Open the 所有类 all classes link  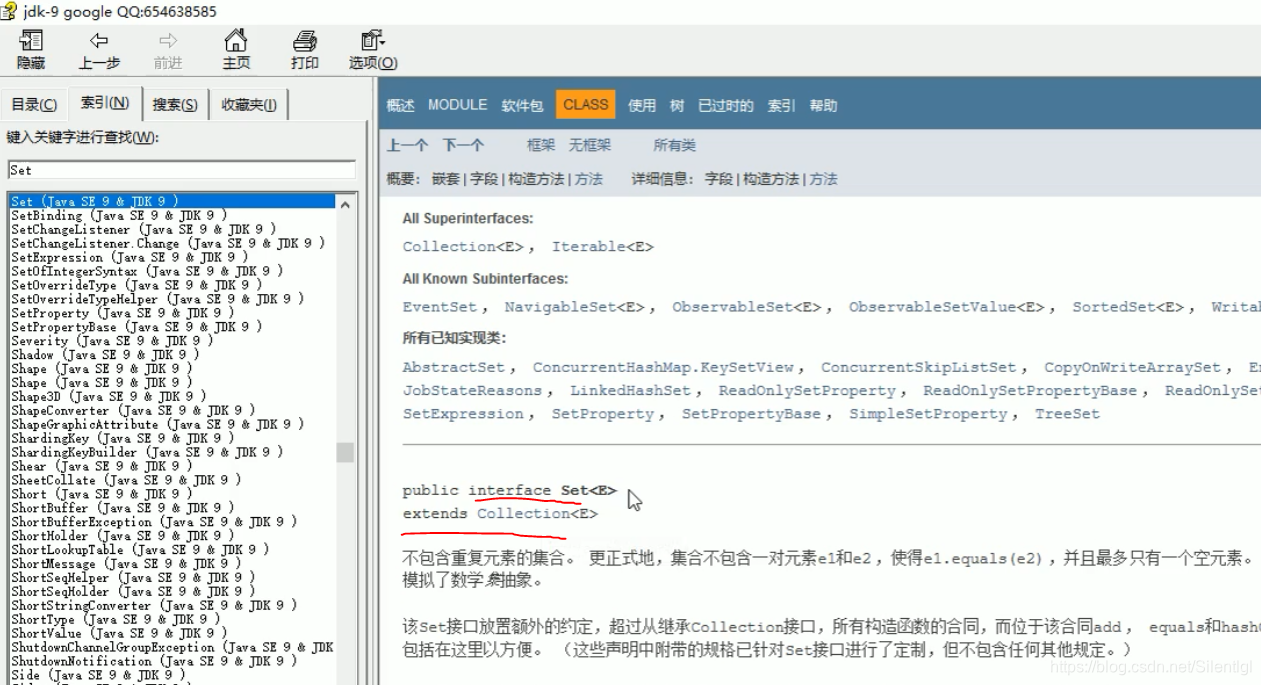click(675, 145)
